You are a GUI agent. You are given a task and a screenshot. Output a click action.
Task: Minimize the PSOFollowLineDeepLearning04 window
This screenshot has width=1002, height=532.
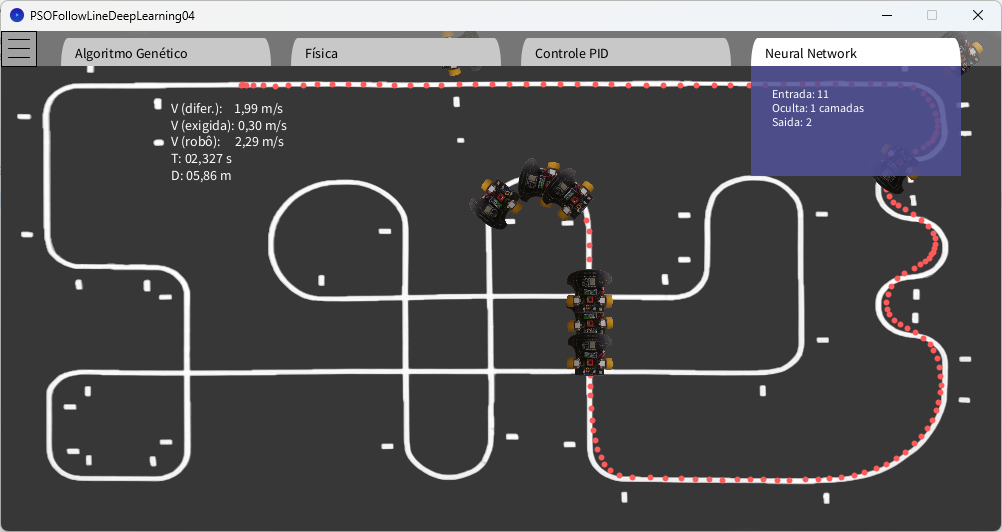pyautogui.click(x=887, y=15)
